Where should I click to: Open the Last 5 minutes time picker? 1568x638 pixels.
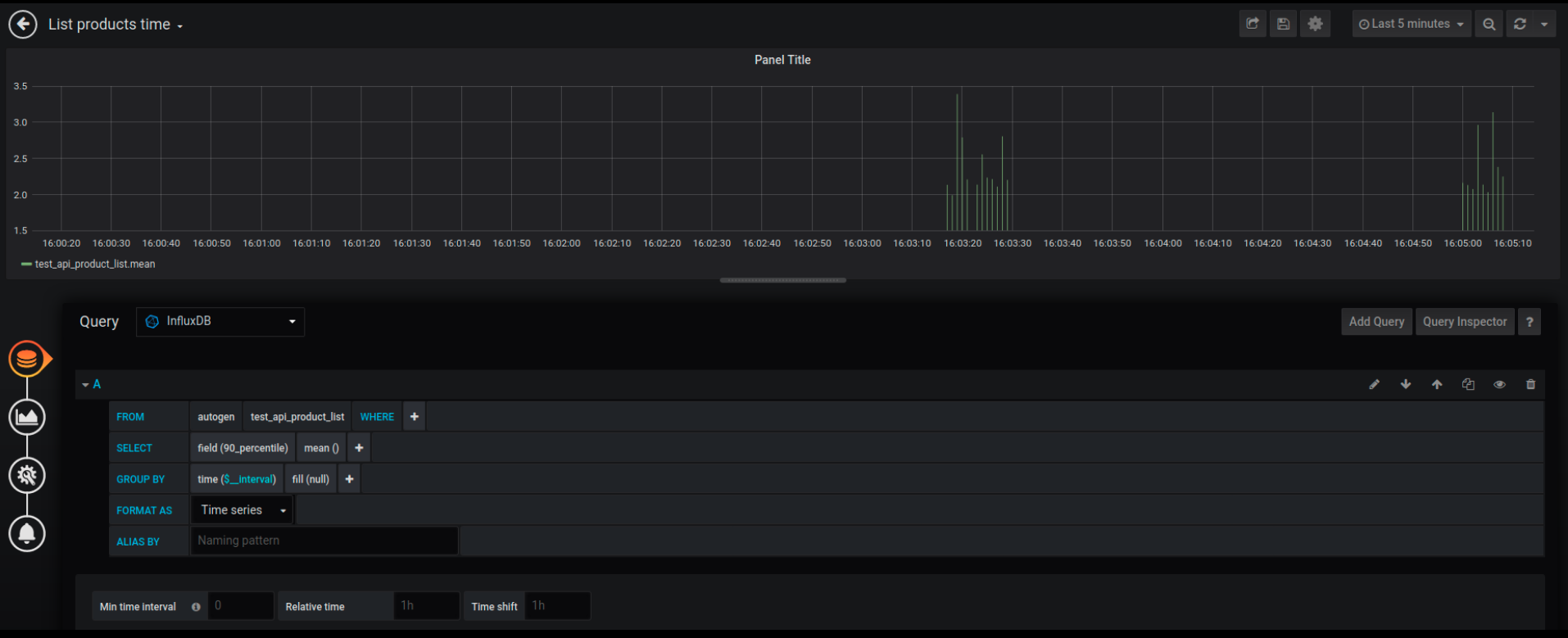pos(1412,24)
